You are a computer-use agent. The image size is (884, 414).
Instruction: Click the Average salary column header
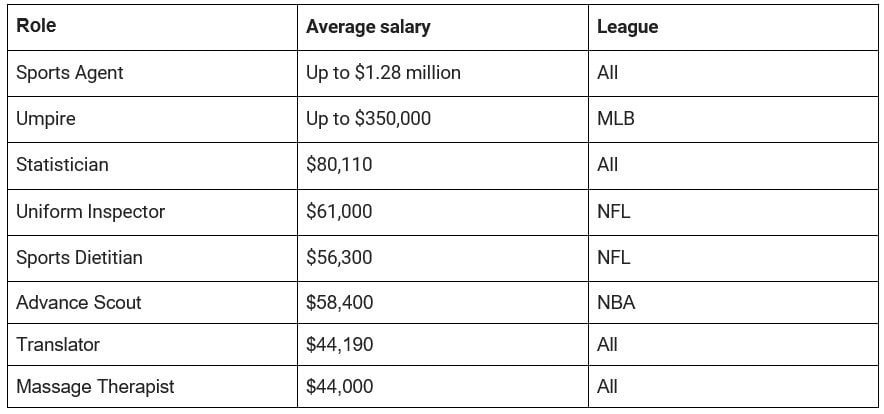tap(368, 27)
